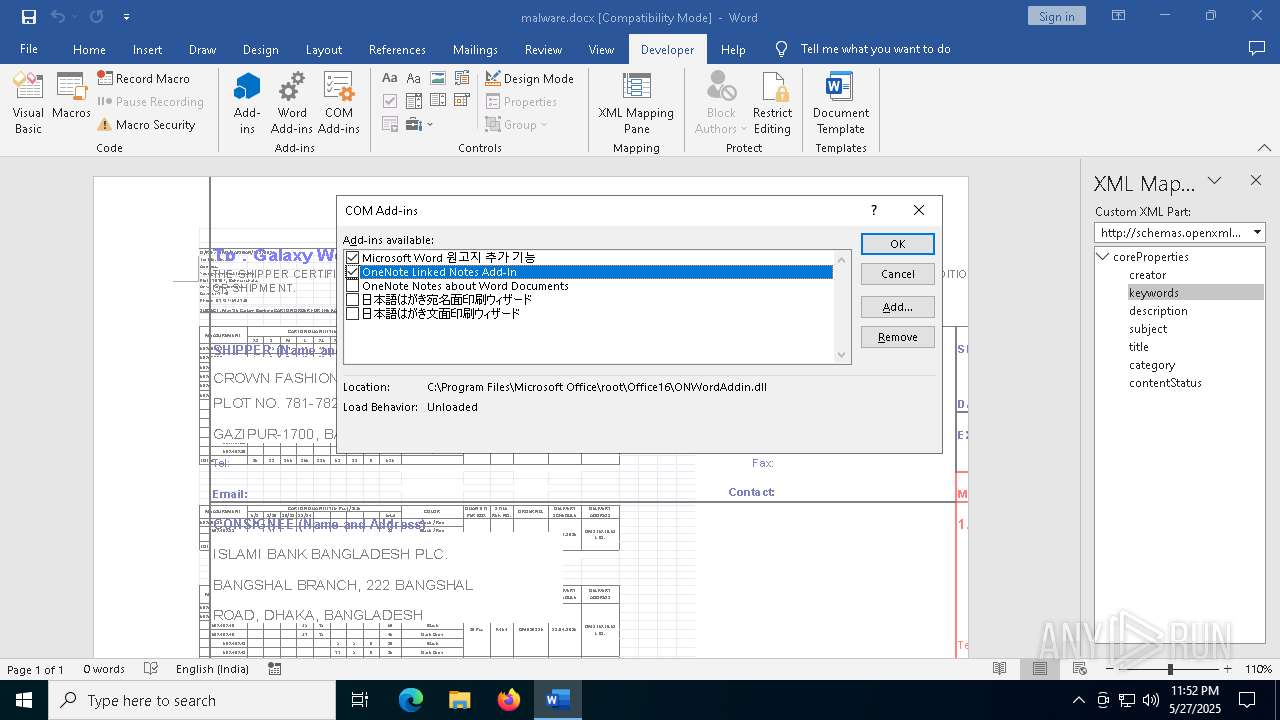Click Windows taskbar search box
This screenshot has width=1280, height=720.
coord(192,700)
